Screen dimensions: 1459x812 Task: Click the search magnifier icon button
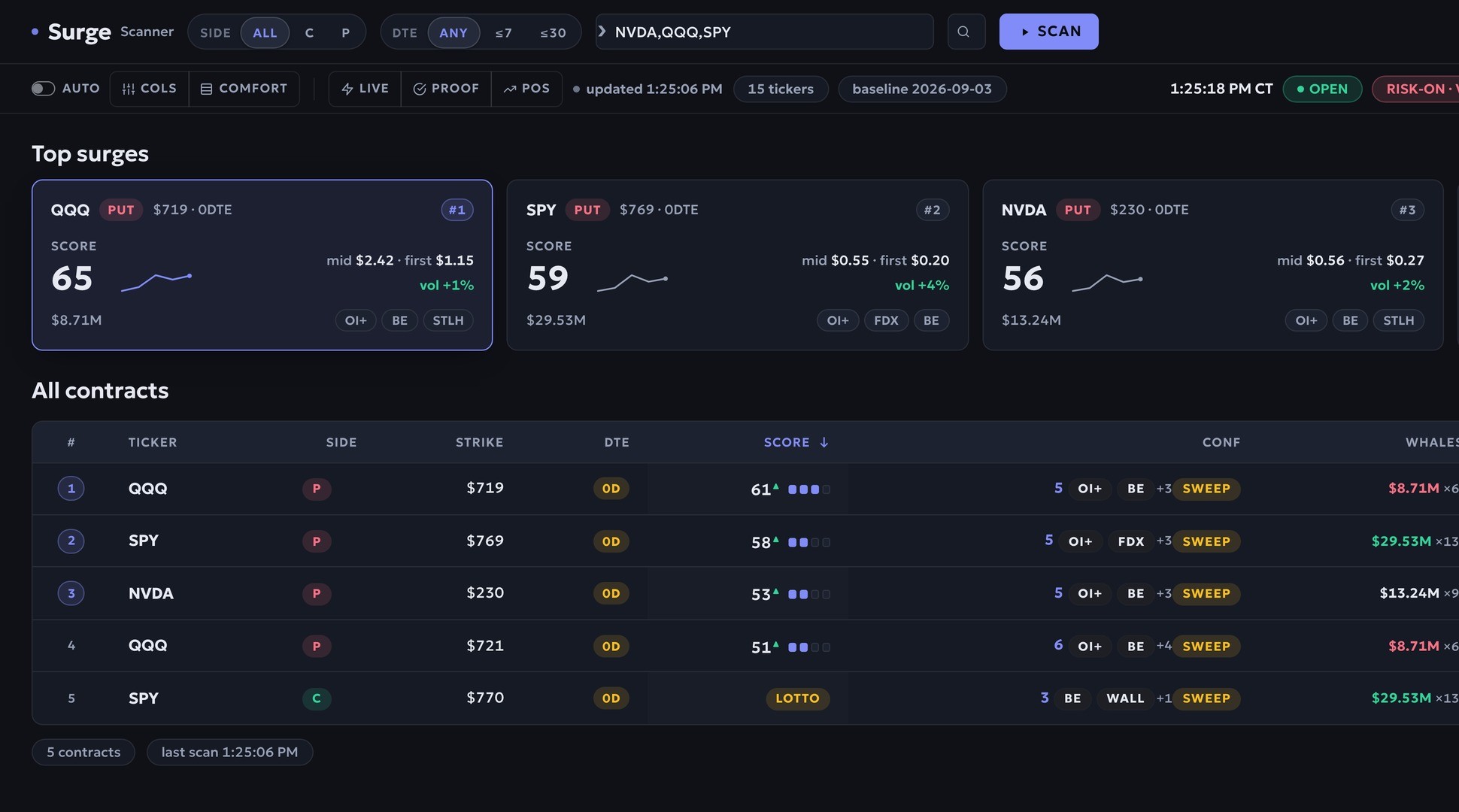click(x=966, y=32)
